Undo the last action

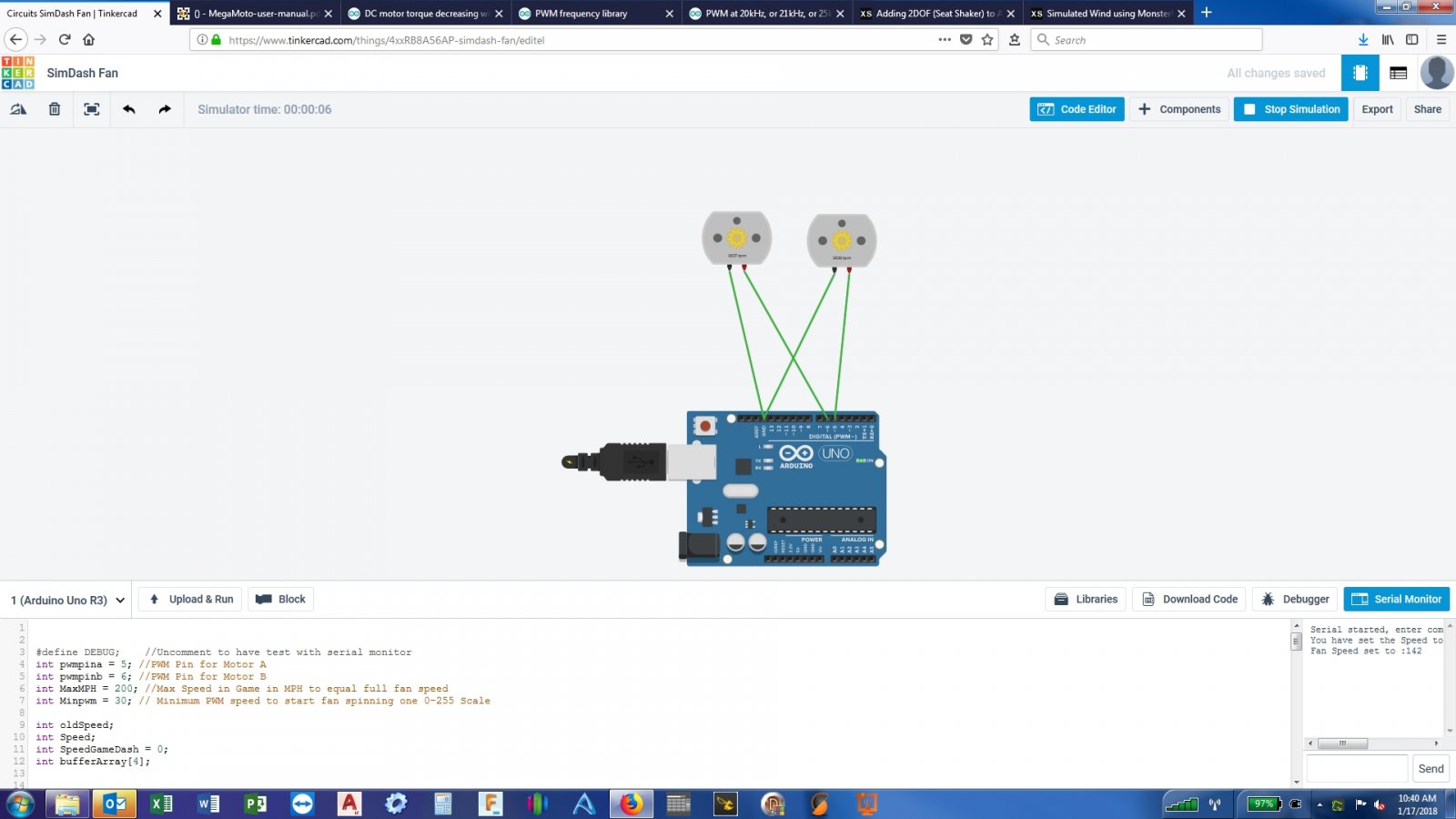(129, 109)
